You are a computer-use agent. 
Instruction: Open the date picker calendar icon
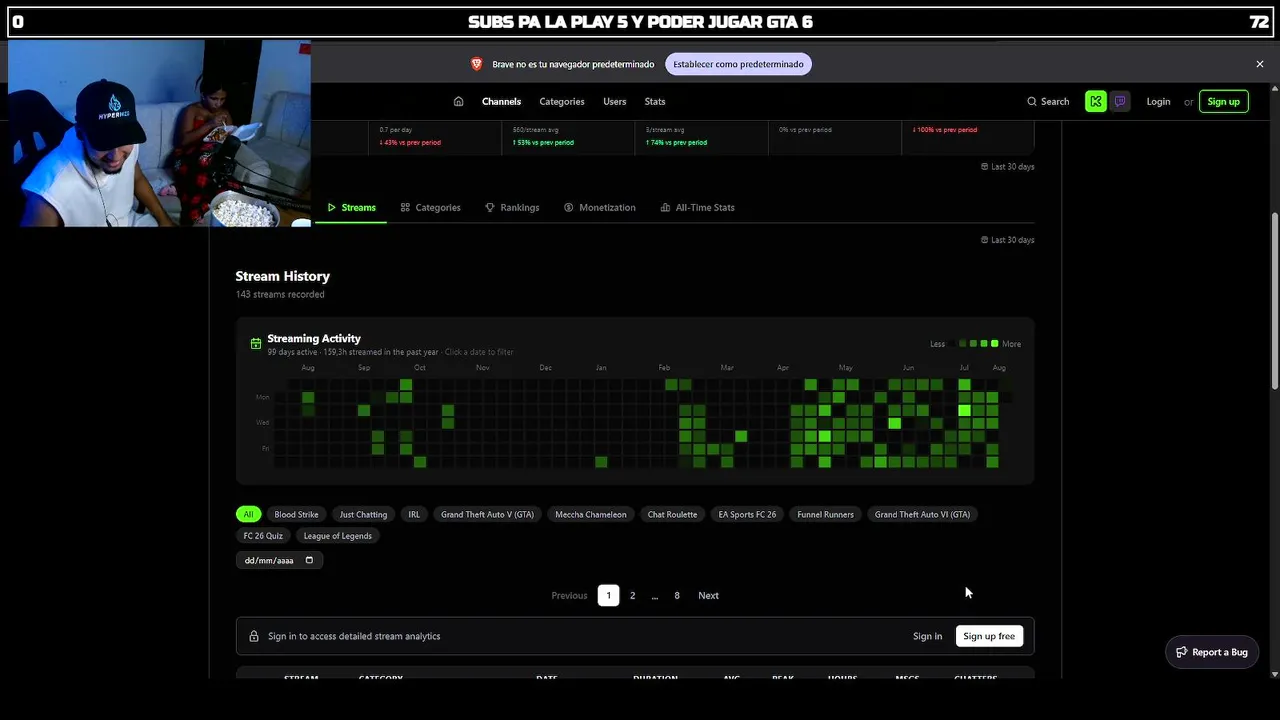309,560
